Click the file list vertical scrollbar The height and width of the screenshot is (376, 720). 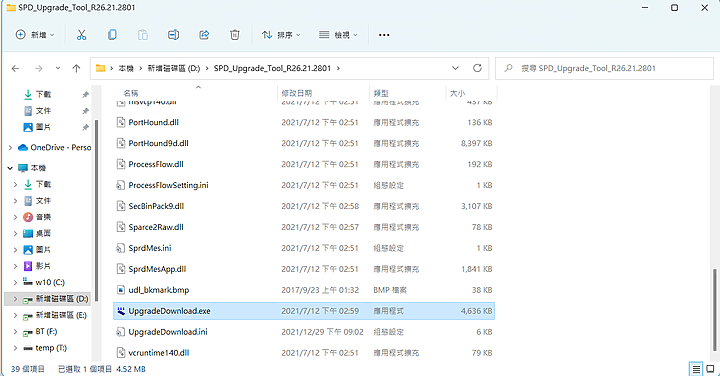click(x=714, y=310)
